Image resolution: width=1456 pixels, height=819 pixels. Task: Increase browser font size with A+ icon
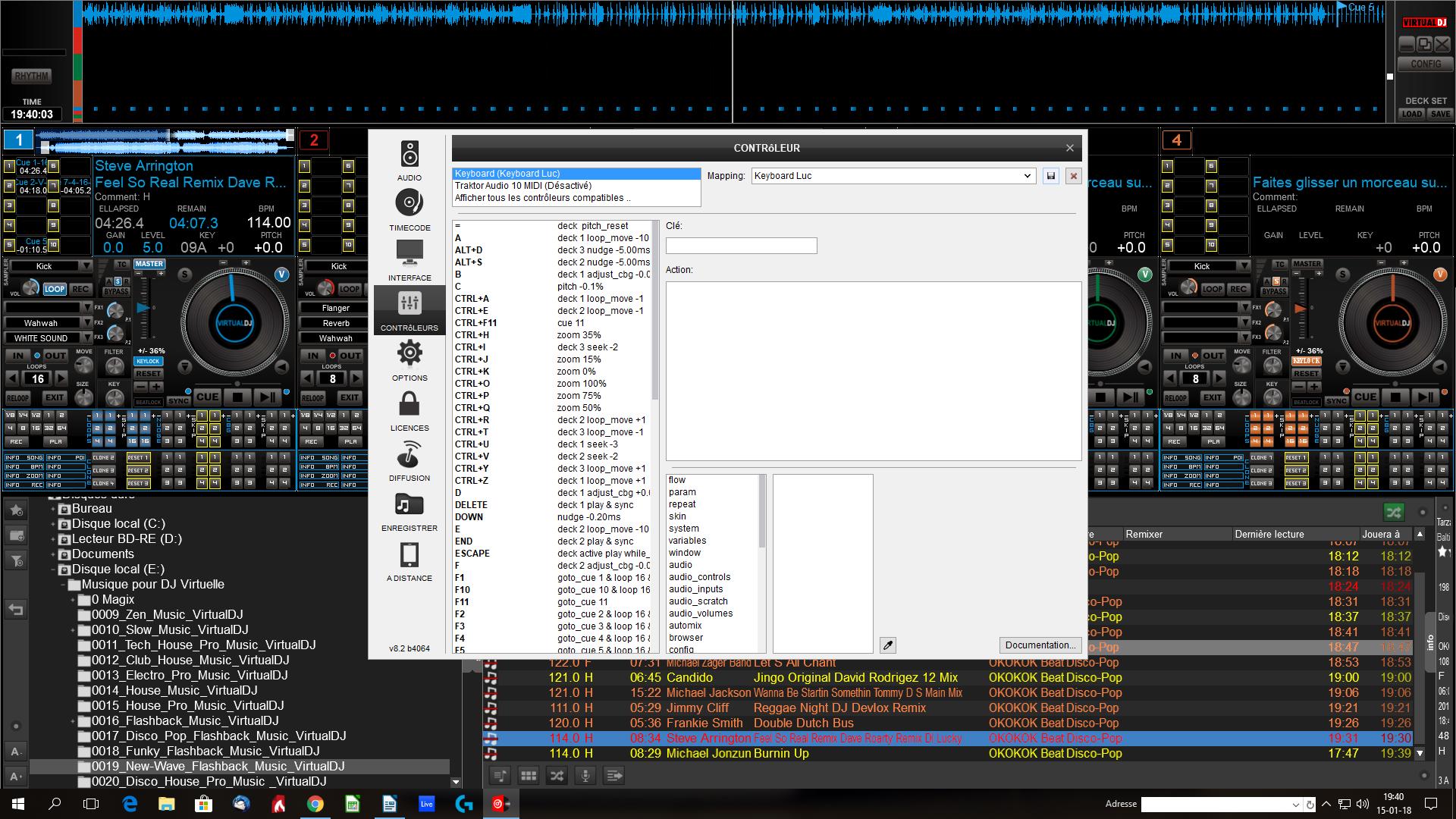15,777
